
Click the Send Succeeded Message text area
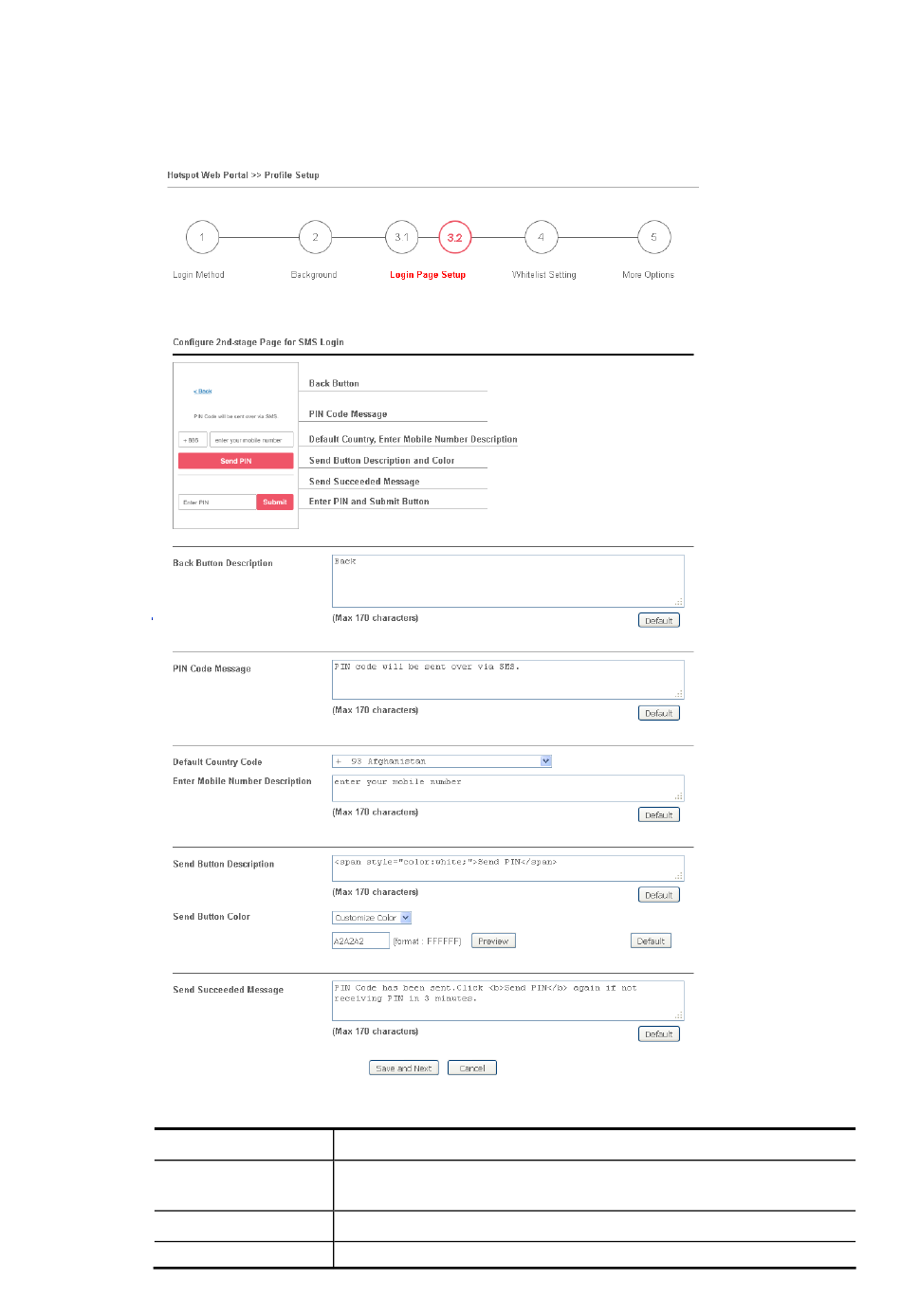coord(508,1000)
